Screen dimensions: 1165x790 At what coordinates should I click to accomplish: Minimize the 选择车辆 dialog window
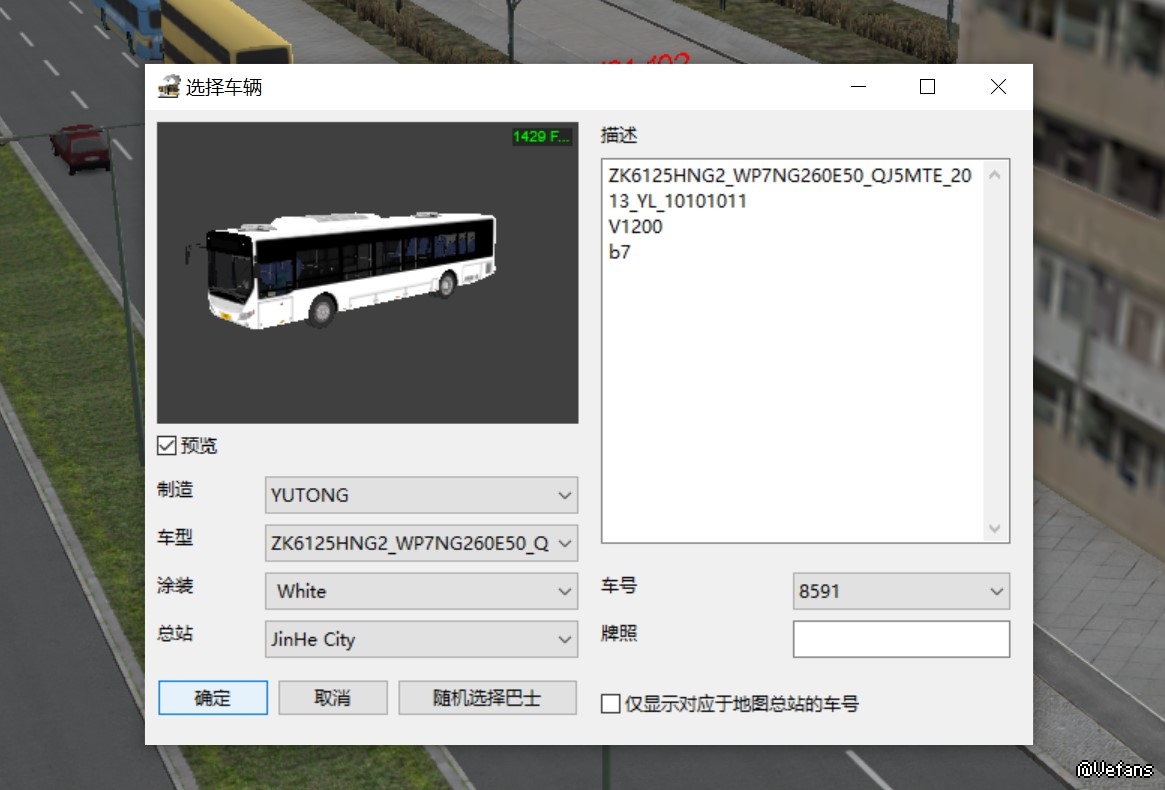click(x=858, y=87)
